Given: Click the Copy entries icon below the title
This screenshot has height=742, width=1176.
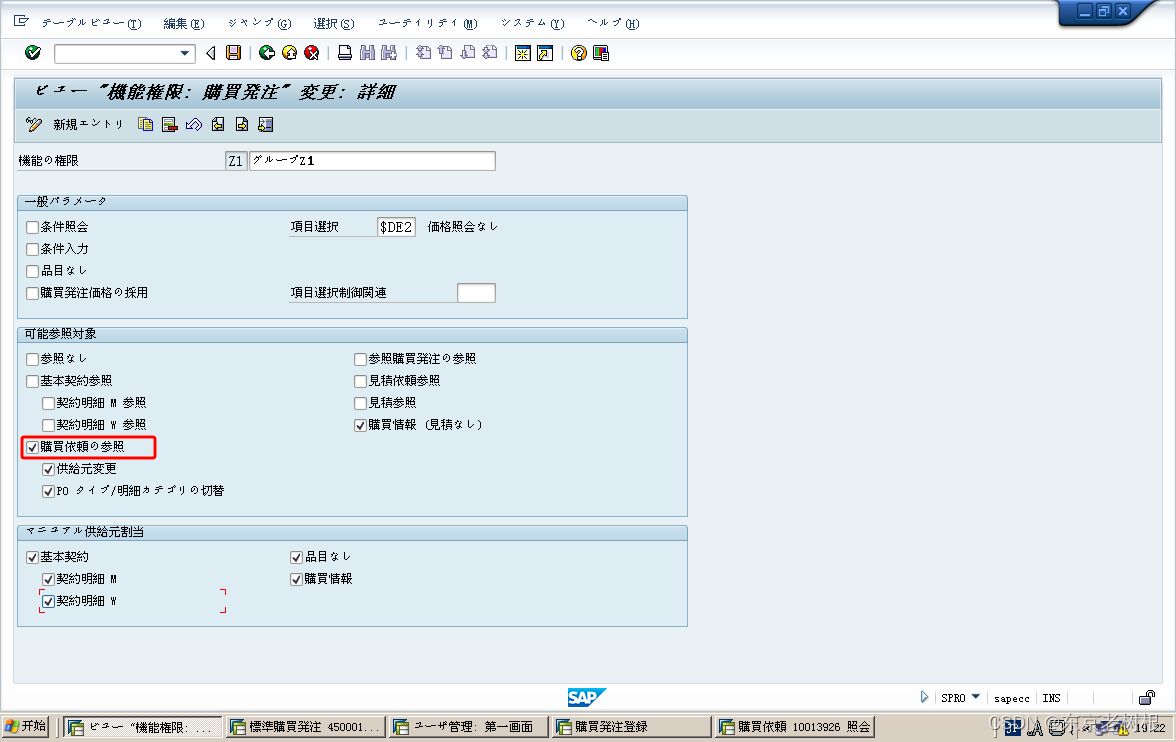Looking at the screenshot, I should tap(145, 125).
